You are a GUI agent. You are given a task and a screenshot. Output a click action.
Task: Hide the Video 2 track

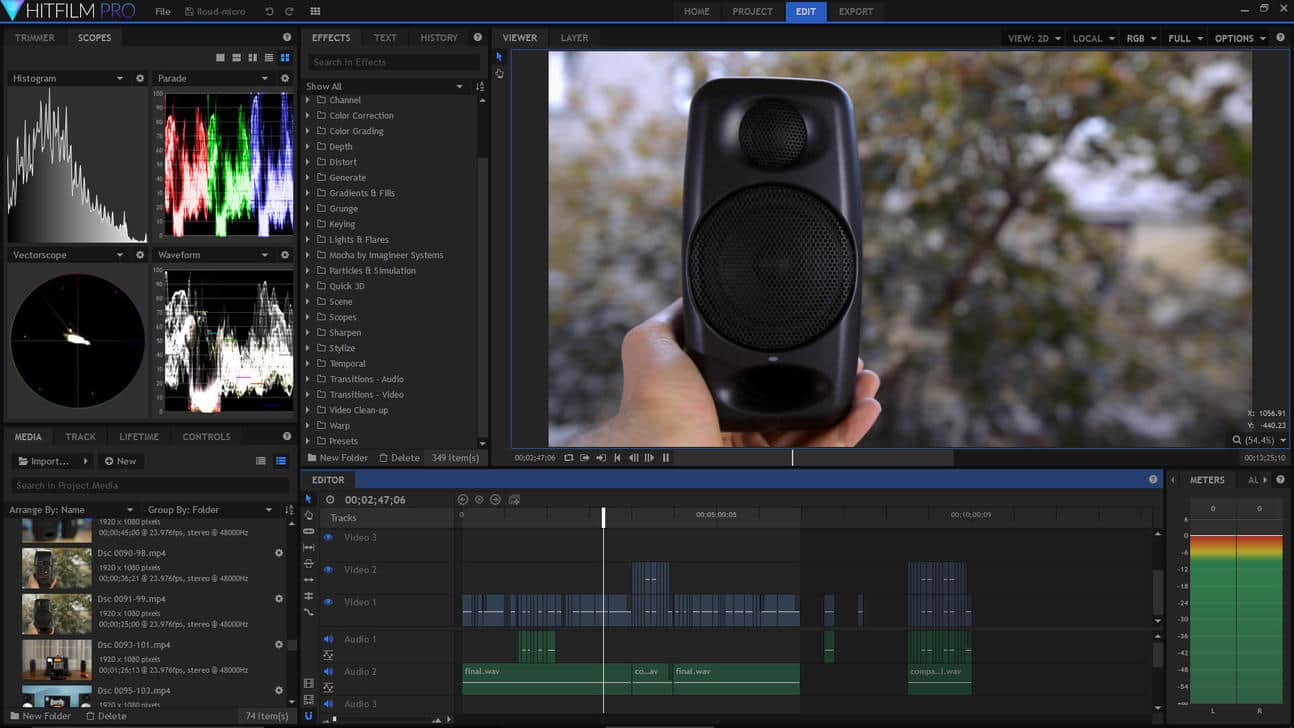click(x=327, y=570)
